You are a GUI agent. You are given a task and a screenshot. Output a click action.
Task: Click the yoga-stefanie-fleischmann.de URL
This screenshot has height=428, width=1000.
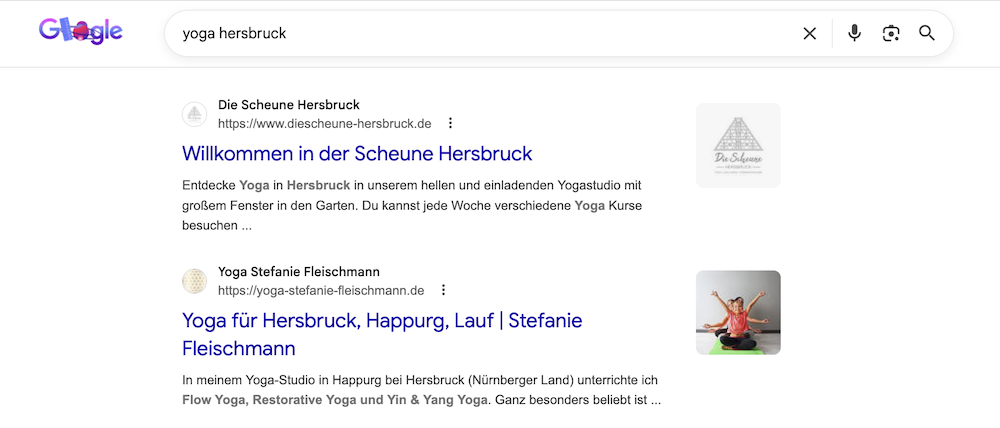pyautogui.click(x=321, y=290)
